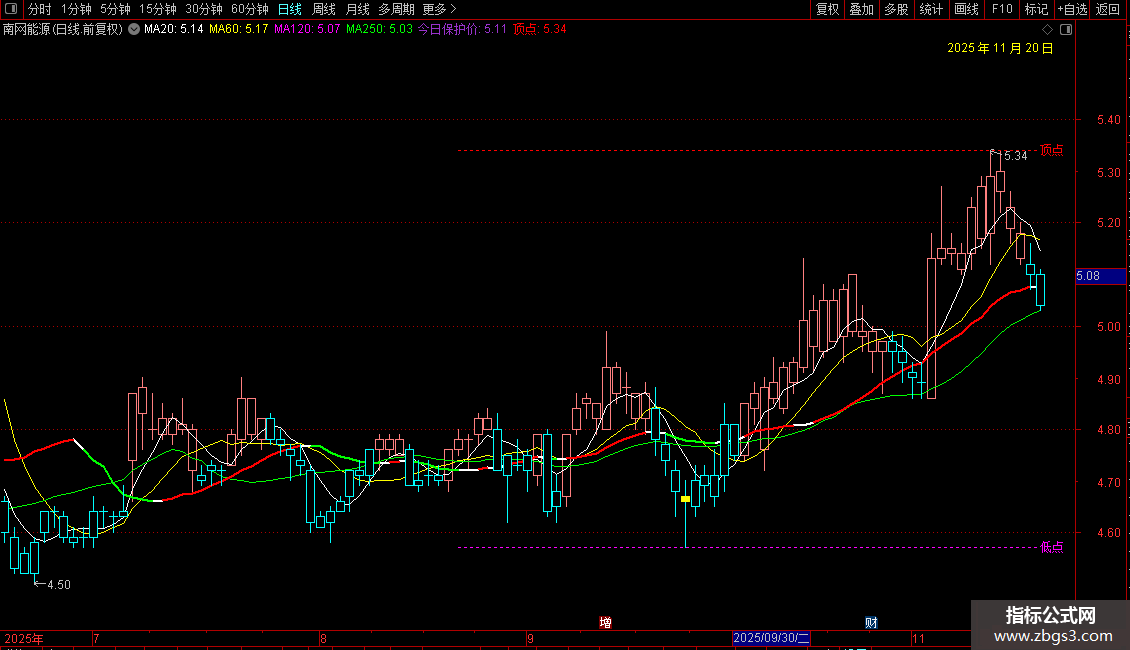The height and width of the screenshot is (650, 1130).
Task: Open the 统计 statistics tool
Action: tap(931, 9)
